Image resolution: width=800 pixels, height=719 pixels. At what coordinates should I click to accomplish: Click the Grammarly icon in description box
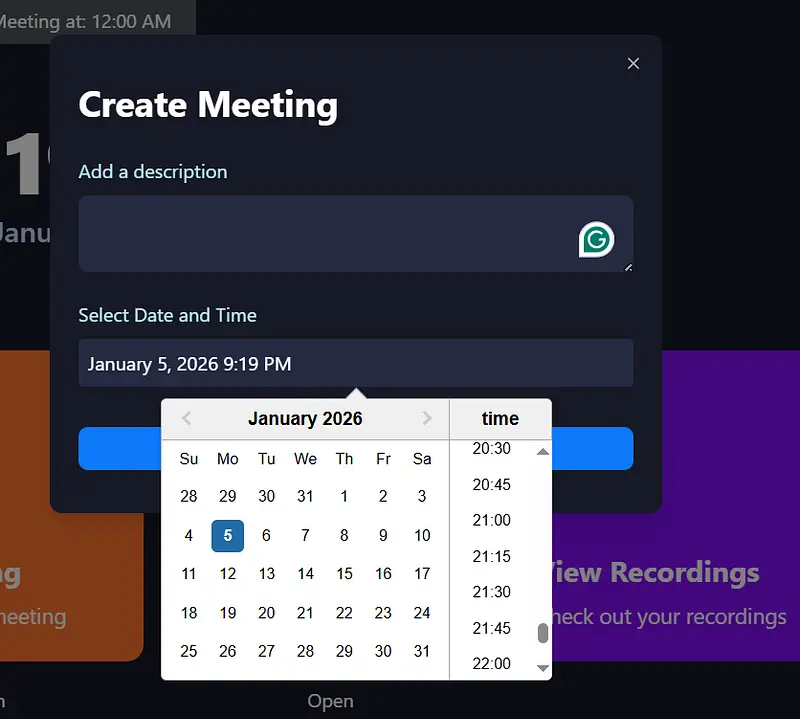[596, 239]
